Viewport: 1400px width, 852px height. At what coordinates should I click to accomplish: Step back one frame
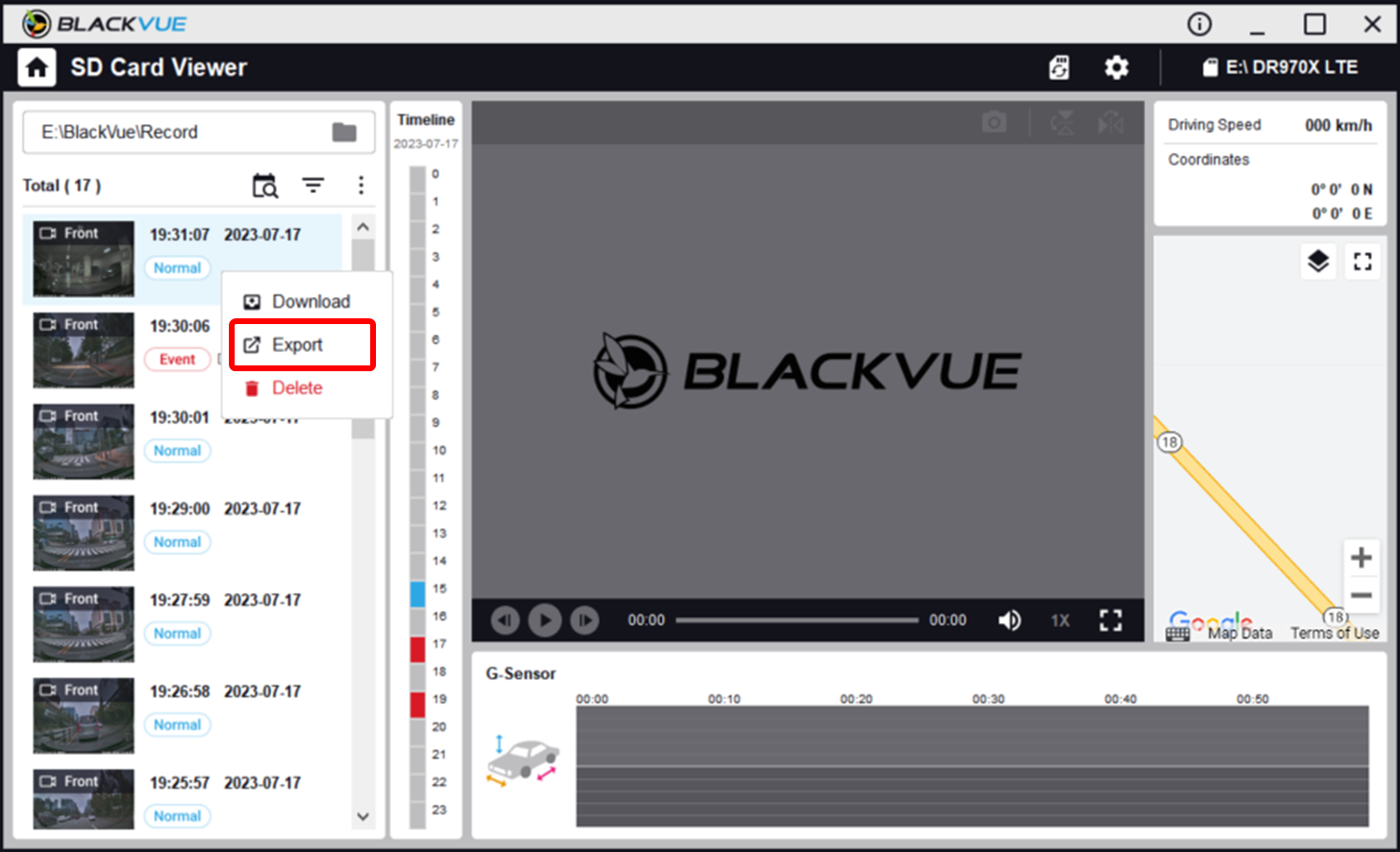click(x=506, y=620)
